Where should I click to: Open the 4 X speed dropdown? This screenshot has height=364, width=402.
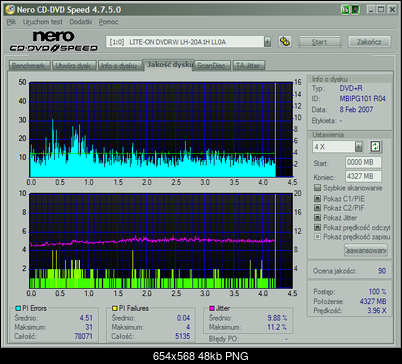[x=359, y=146]
